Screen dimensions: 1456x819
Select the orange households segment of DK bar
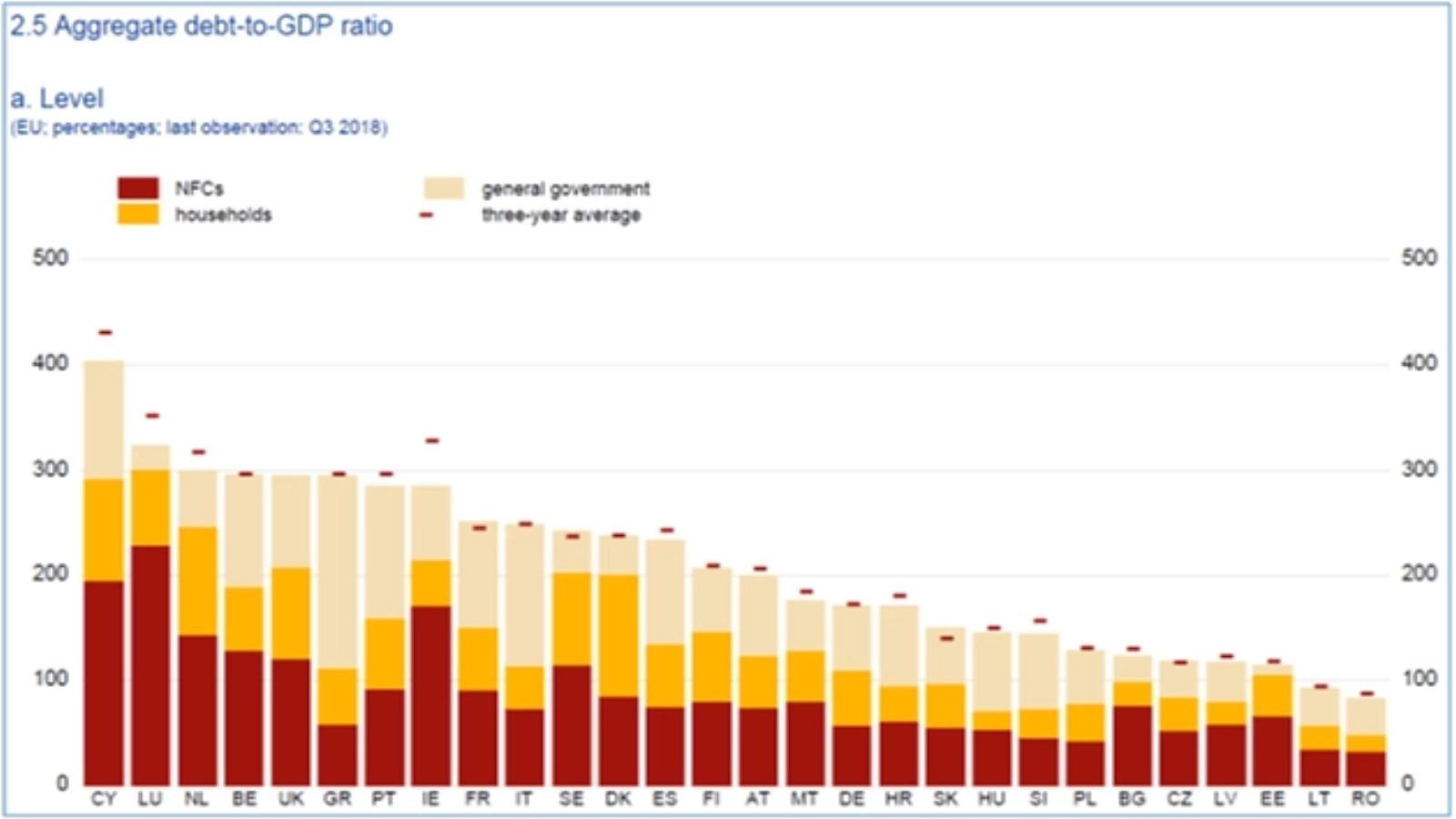click(620, 635)
